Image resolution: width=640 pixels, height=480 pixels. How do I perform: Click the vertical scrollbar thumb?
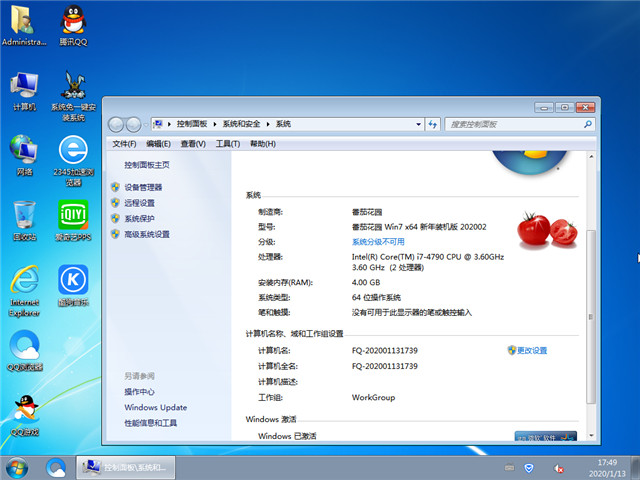point(591,317)
